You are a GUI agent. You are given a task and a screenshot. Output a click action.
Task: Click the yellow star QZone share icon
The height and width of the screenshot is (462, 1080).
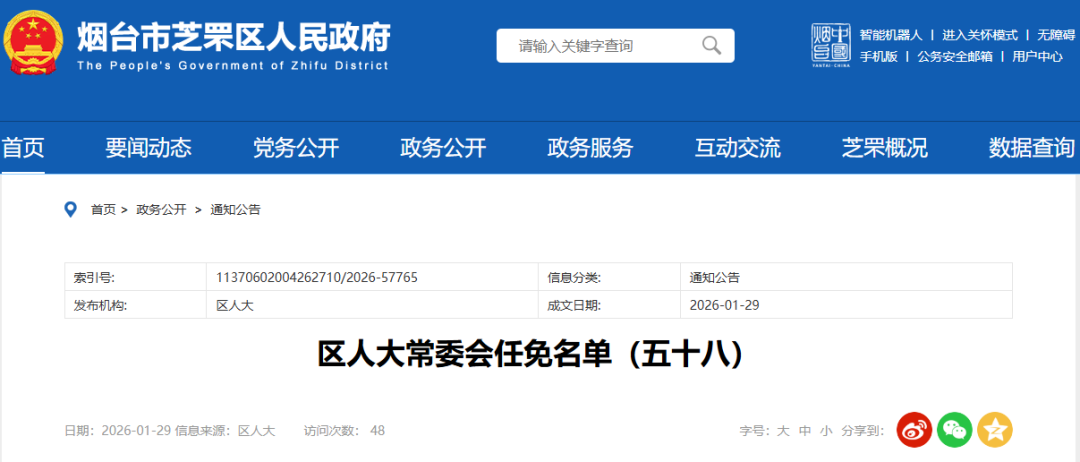pyautogui.click(x=995, y=430)
